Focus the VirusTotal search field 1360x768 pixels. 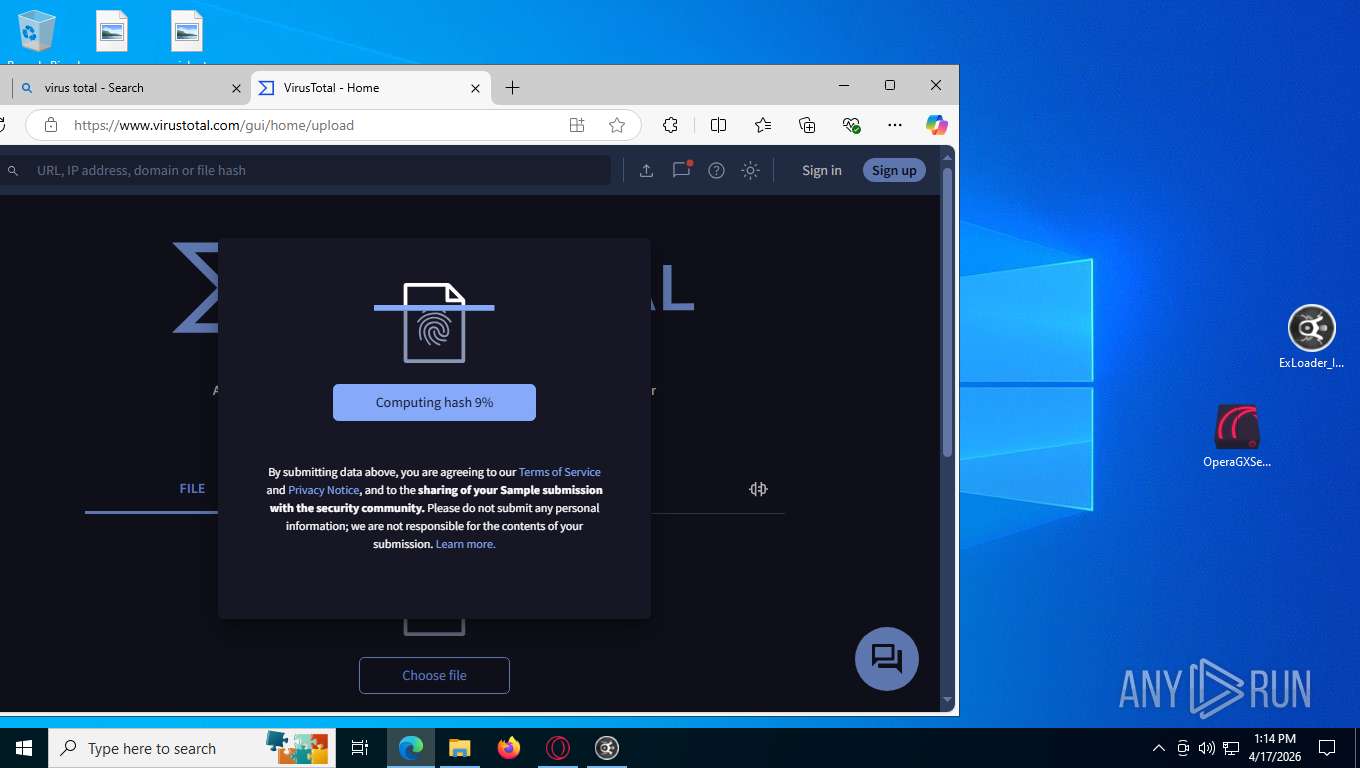pos(305,170)
